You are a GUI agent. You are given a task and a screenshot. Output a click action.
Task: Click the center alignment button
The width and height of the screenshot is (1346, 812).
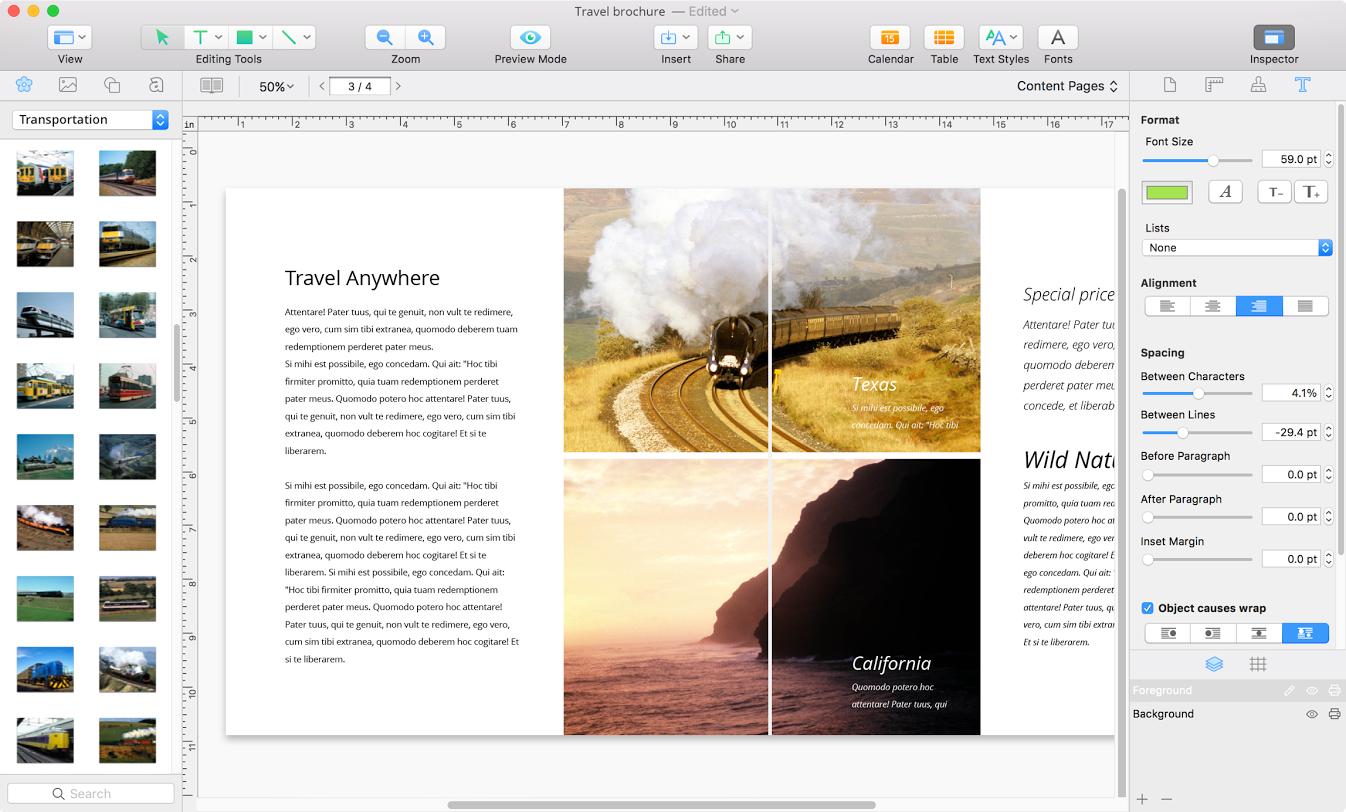tap(1213, 306)
